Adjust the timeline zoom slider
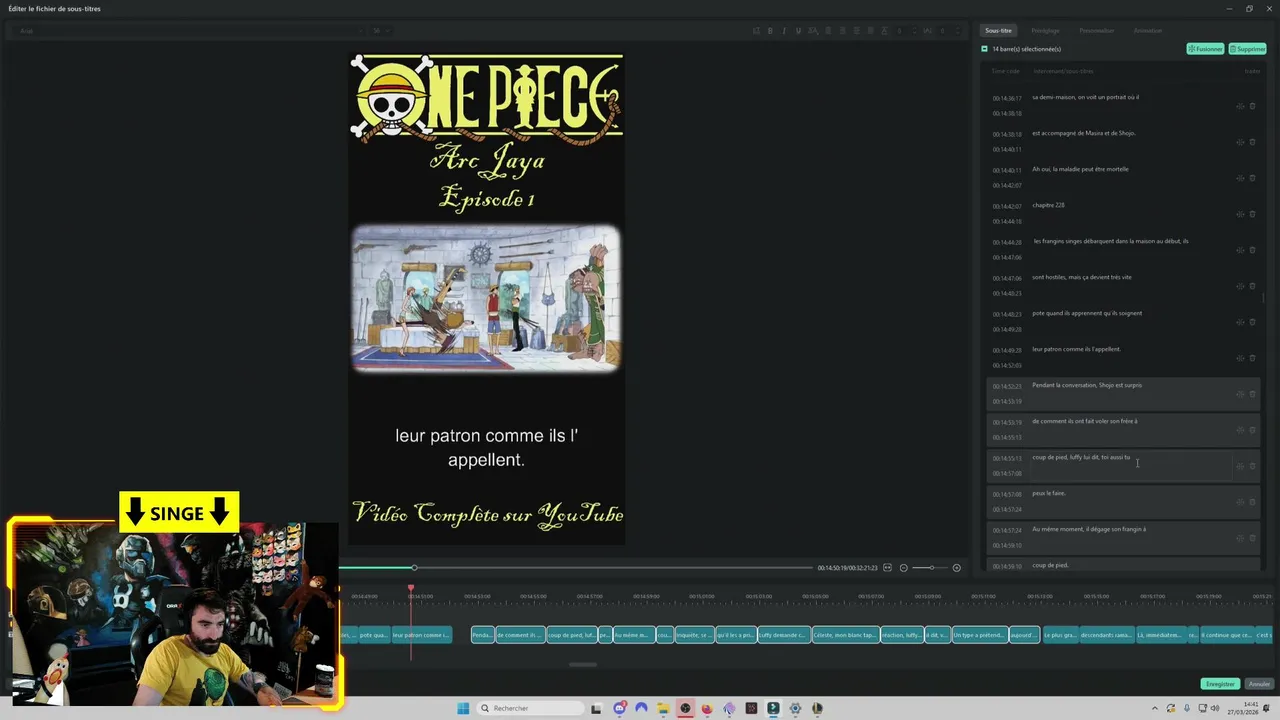This screenshot has height=720, width=1280. point(931,568)
